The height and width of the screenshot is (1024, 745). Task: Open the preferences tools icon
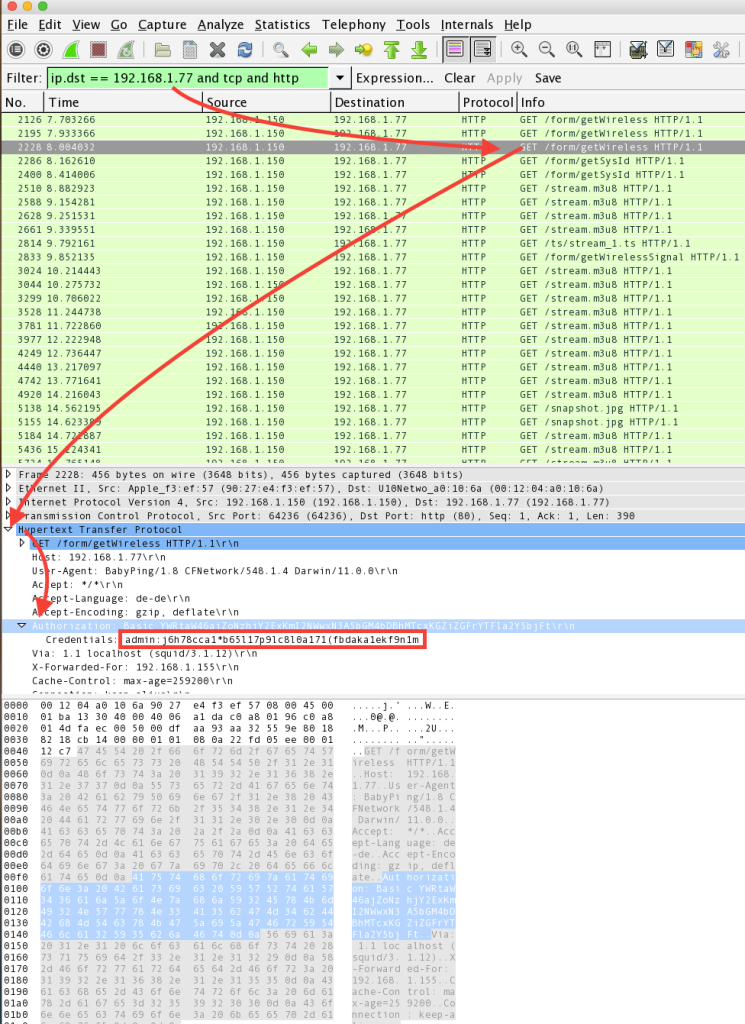[722, 49]
